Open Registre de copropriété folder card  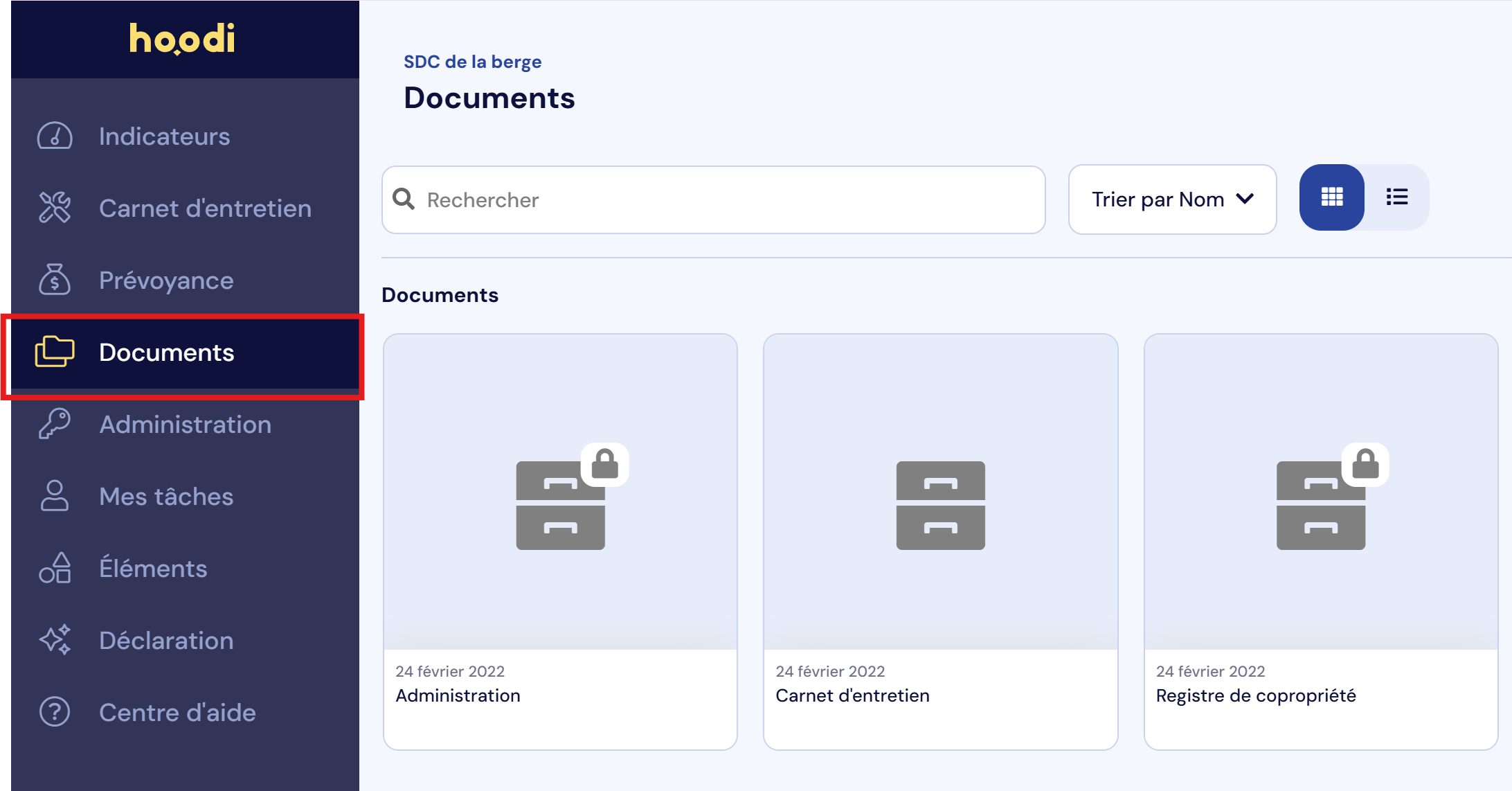pos(1320,540)
